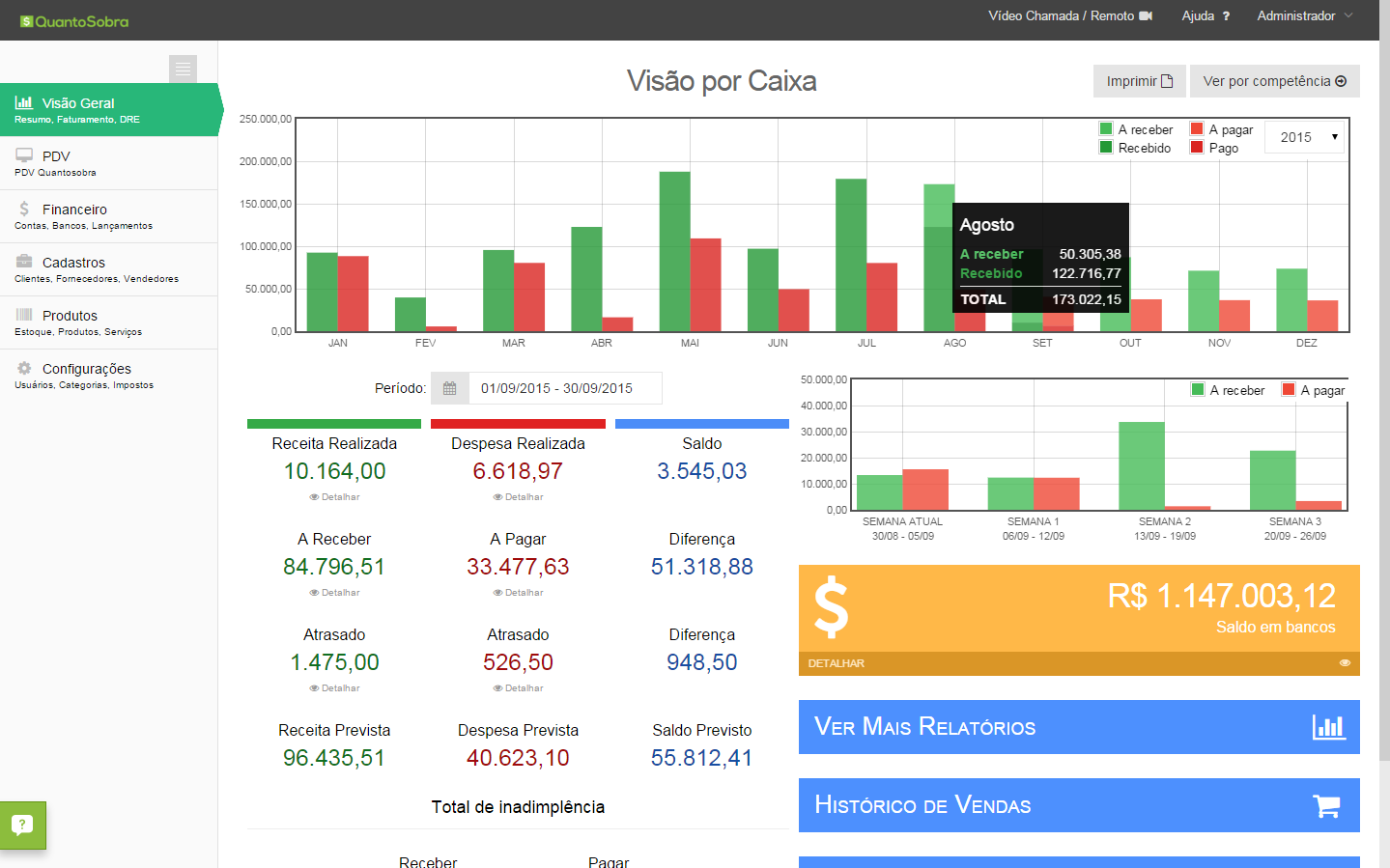This screenshot has height=868, width=1390.
Task: Open the Cadastros menu section
Action: 108,268
